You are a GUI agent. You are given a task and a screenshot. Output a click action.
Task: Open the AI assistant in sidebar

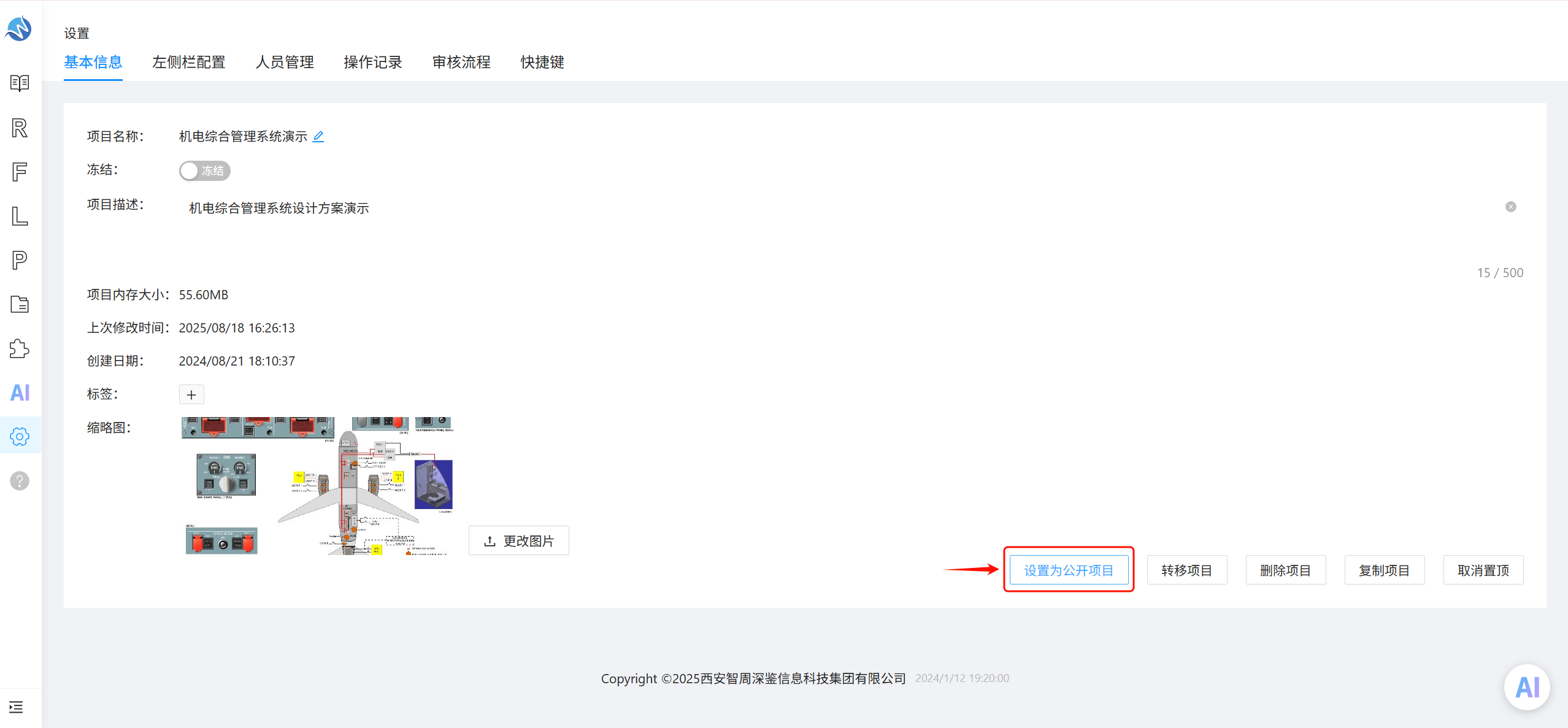[20, 393]
